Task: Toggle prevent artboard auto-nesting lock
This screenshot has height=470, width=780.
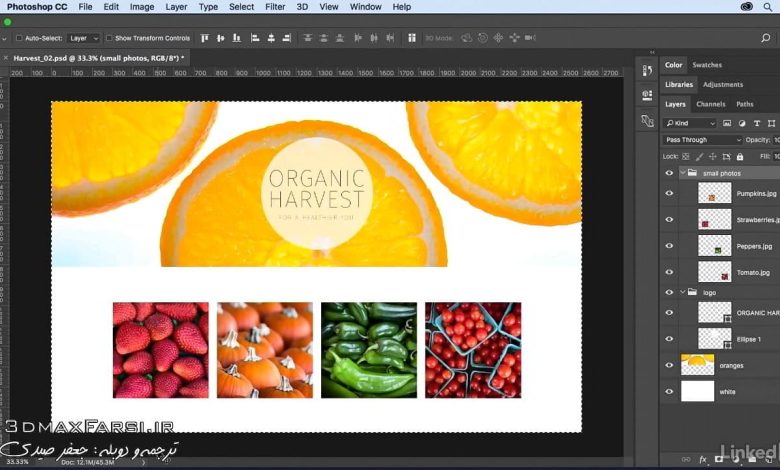Action: [726, 157]
